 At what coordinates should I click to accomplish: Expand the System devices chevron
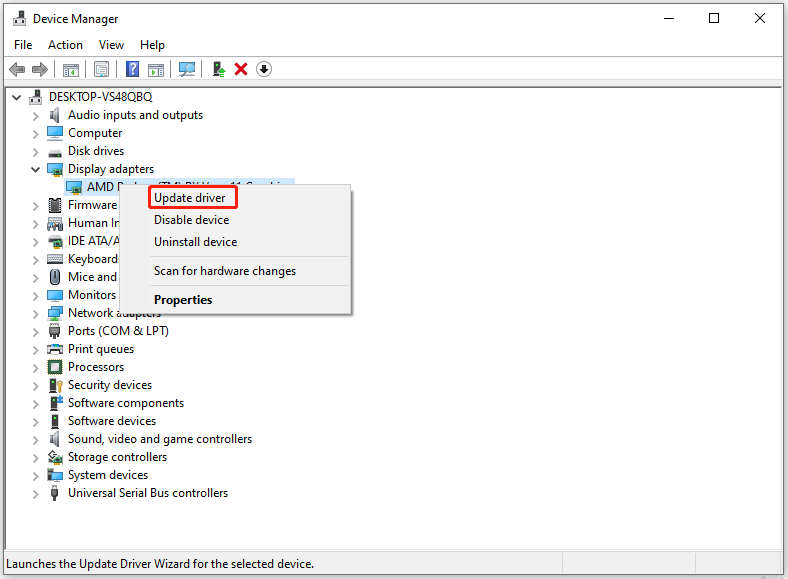coord(35,476)
